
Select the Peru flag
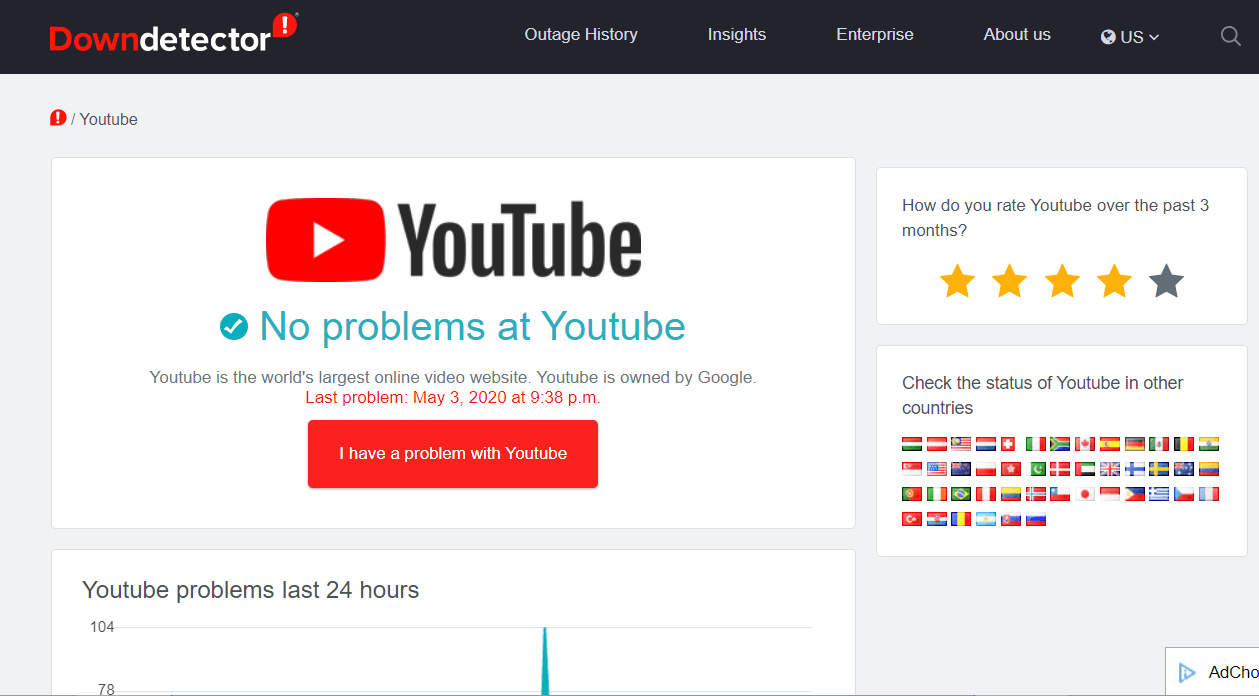pos(986,494)
